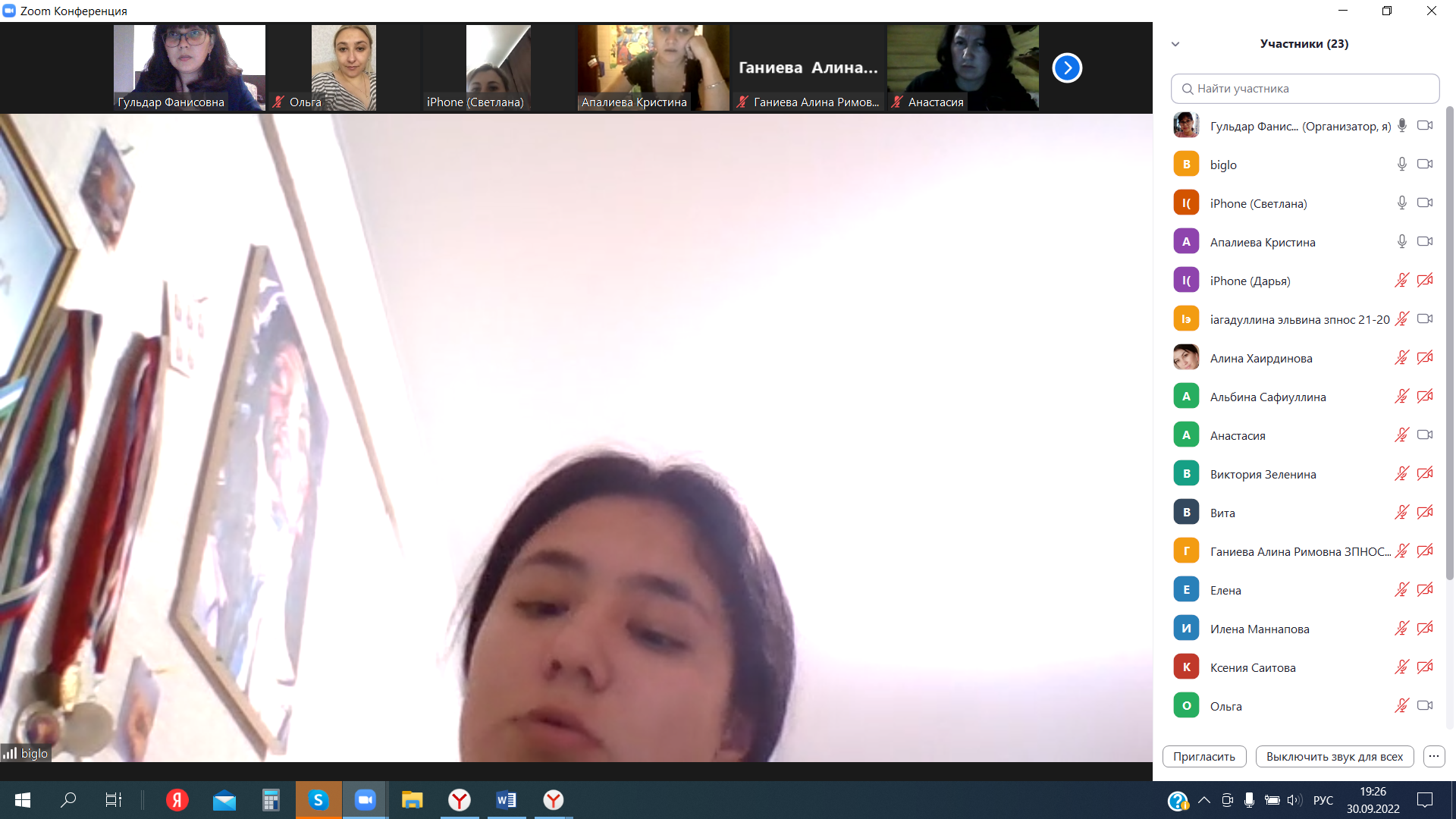Click the Найти участника search field

(x=1304, y=89)
